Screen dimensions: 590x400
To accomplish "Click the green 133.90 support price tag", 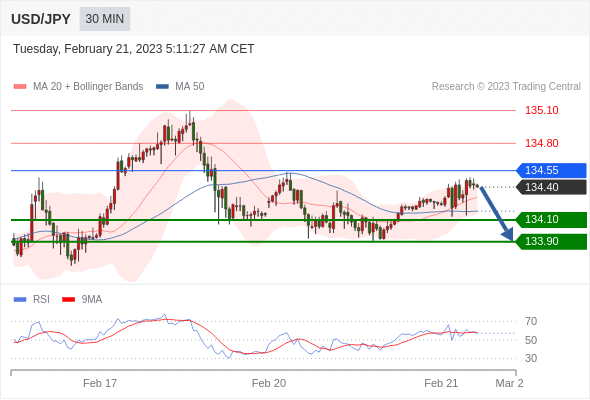I will tap(551, 242).
